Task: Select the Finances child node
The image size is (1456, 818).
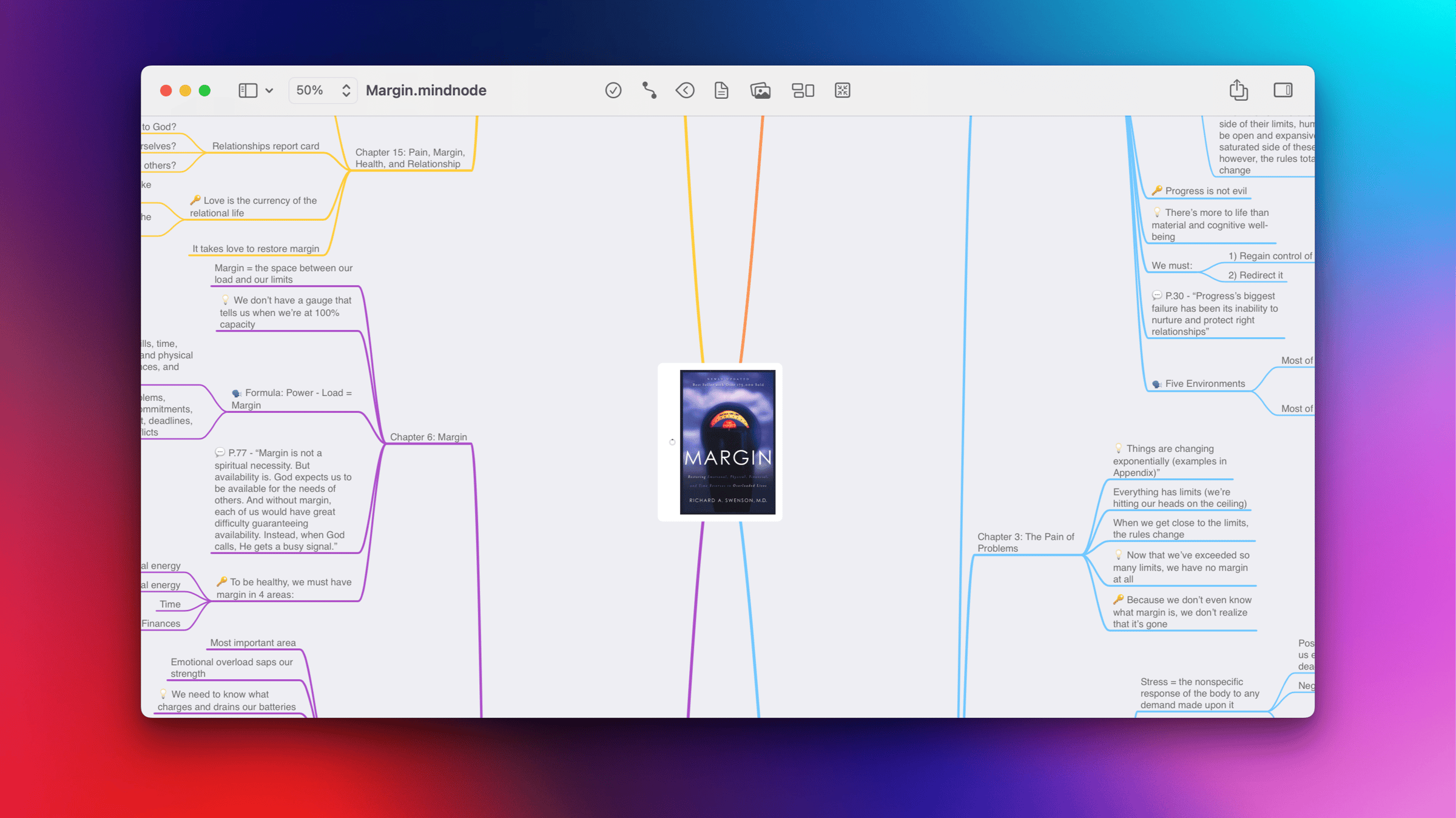Action: [x=161, y=623]
